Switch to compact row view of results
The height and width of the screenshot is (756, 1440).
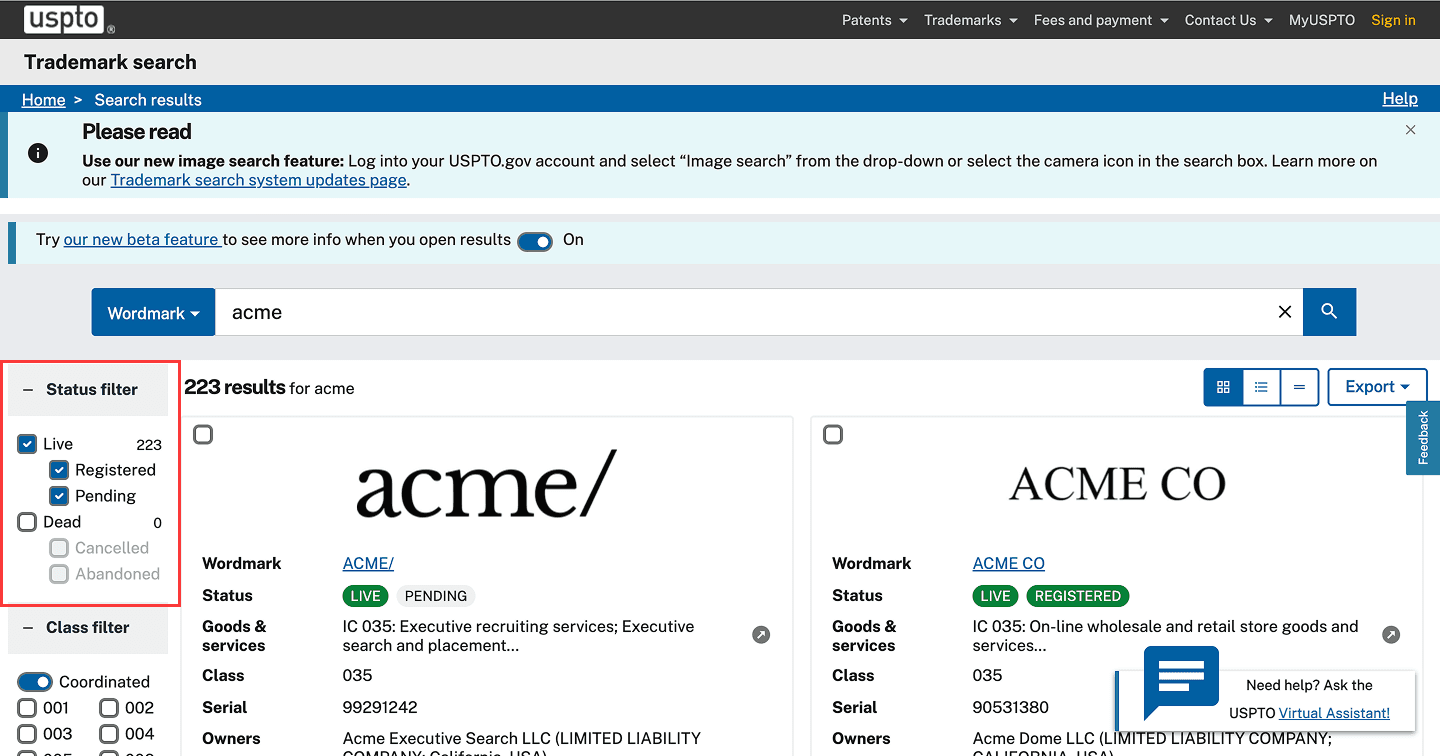pos(1299,387)
